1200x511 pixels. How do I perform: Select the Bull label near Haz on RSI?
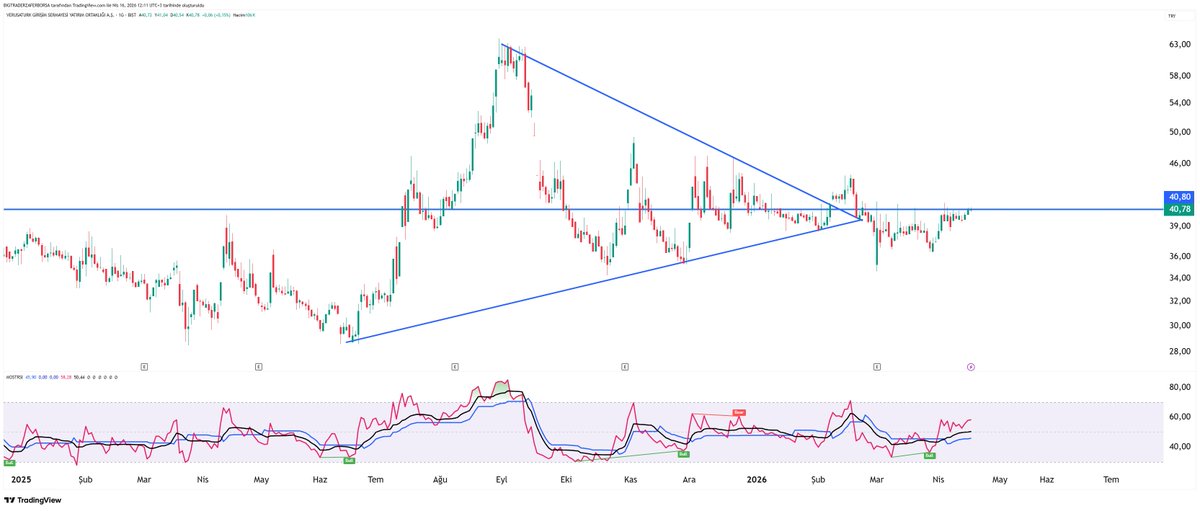pyautogui.click(x=349, y=461)
